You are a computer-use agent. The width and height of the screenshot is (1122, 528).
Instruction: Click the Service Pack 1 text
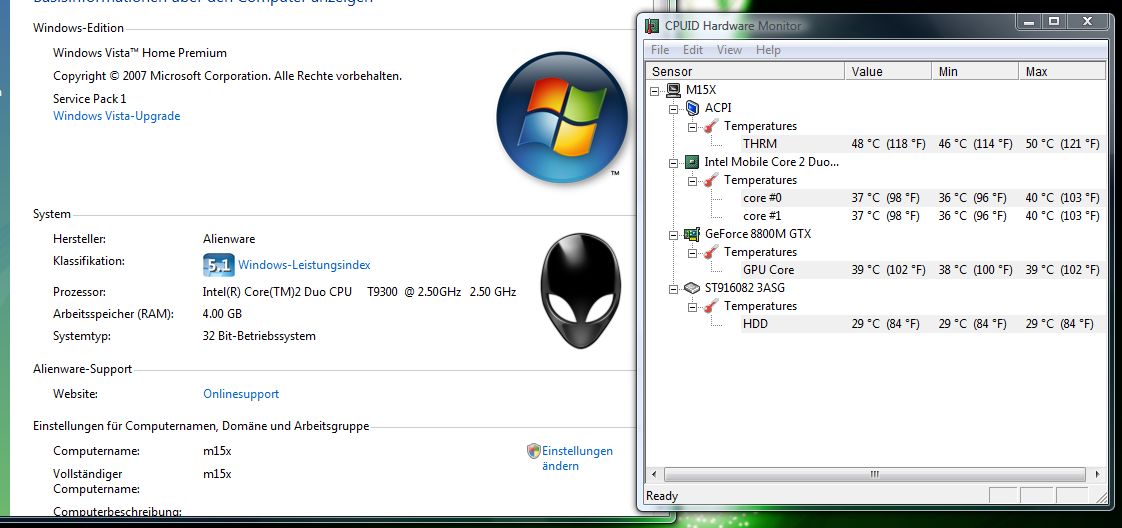pyautogui.click(x=89, y=99)
